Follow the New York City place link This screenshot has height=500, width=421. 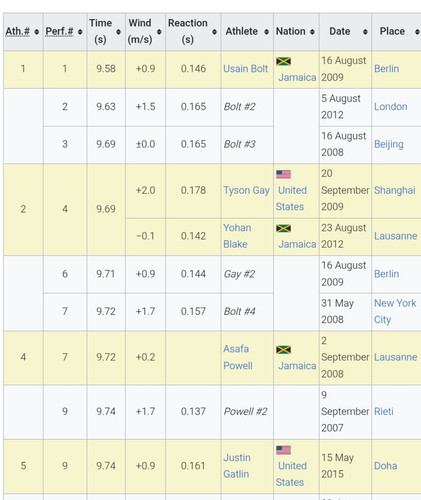tap(395, 311)
